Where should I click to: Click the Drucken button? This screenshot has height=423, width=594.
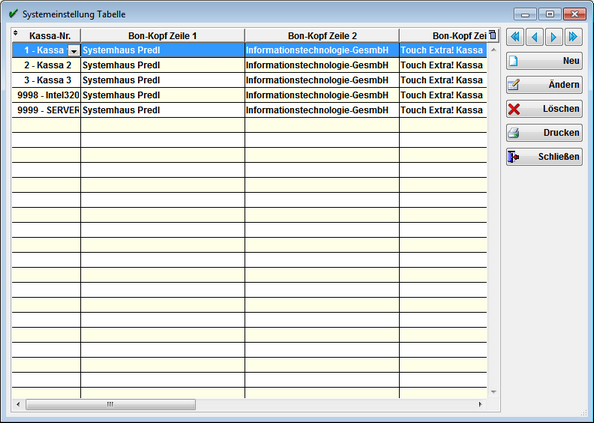544,133
